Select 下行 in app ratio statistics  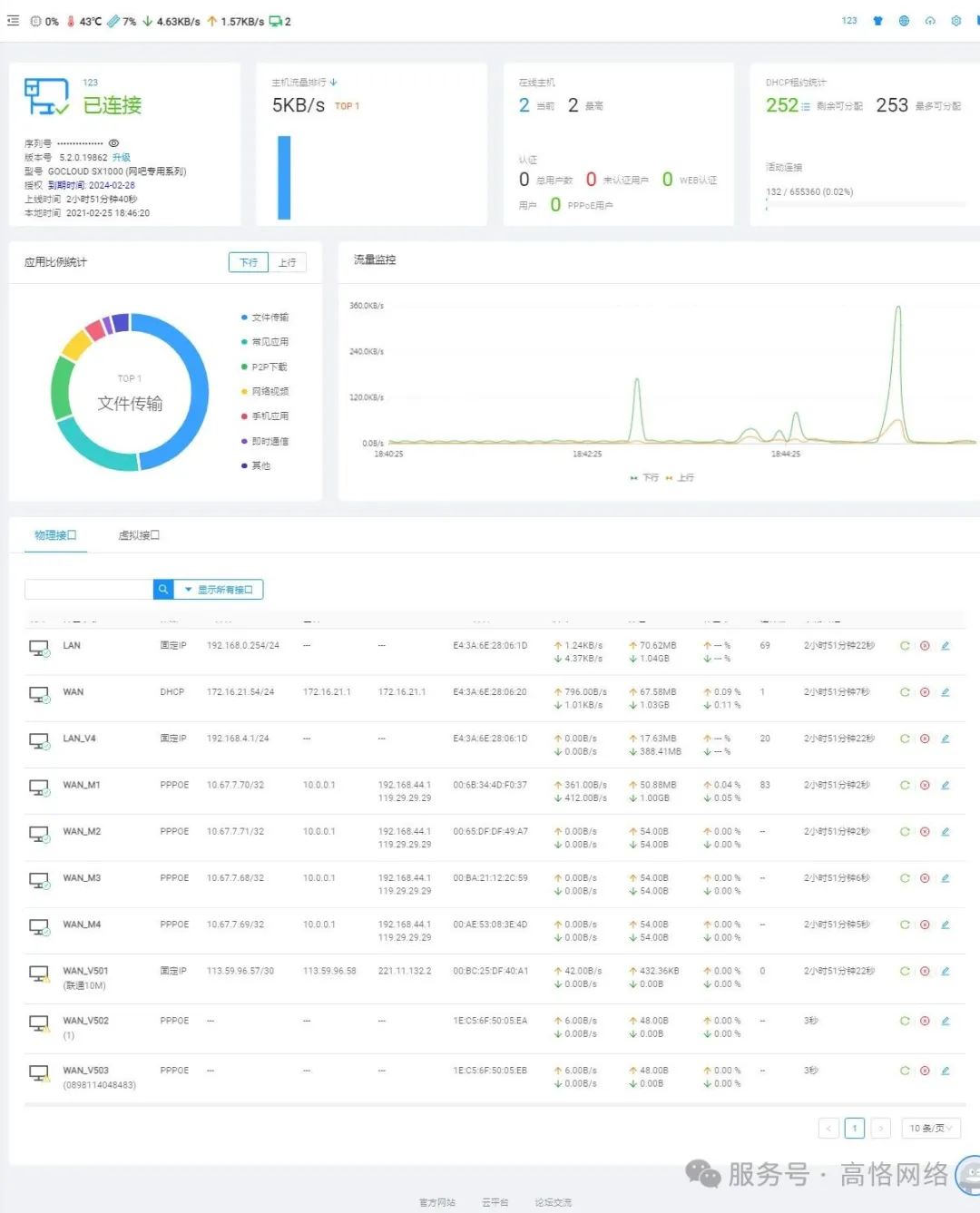coord(249,262)
